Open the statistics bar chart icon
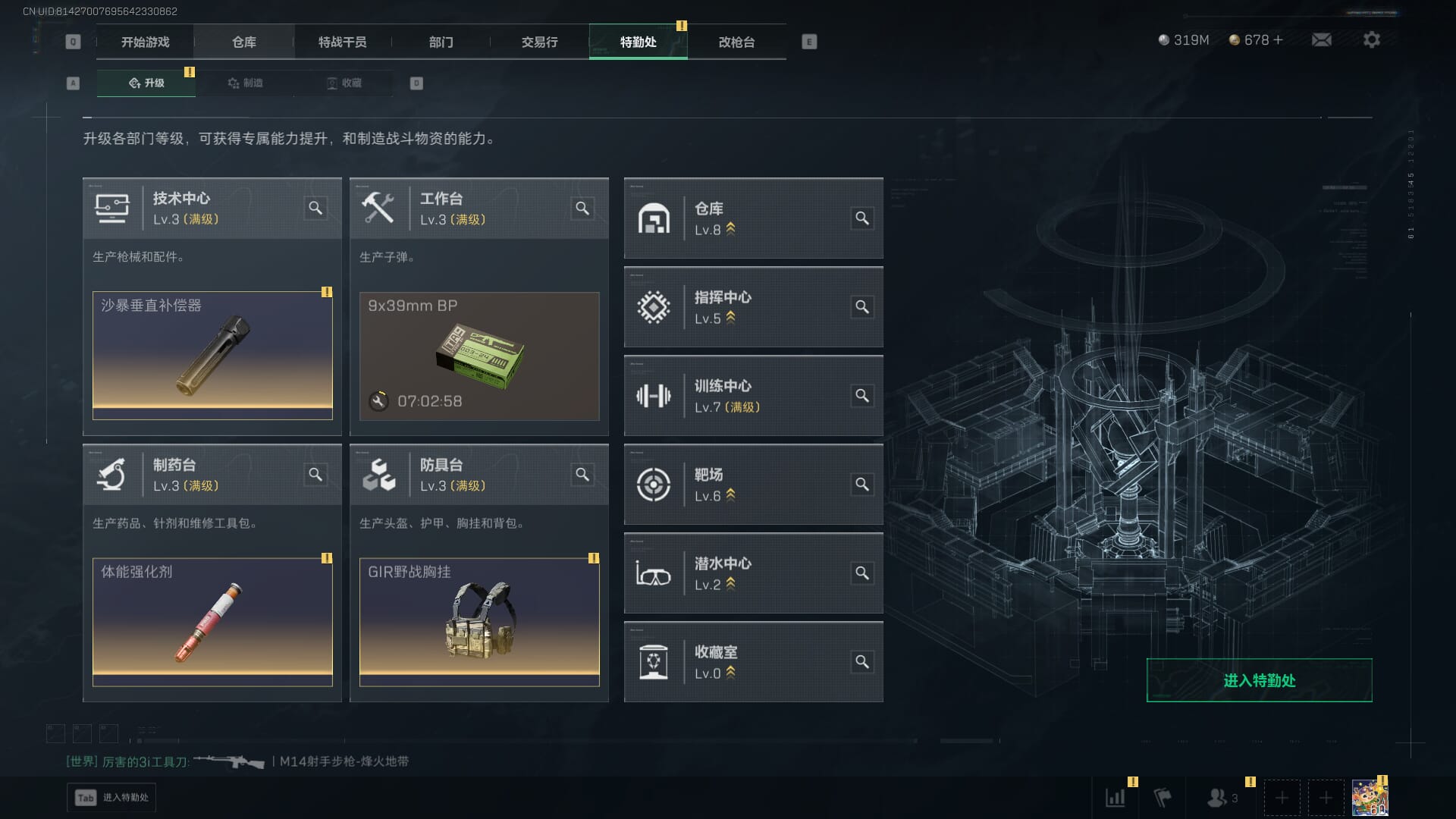 pos(1116,798)
